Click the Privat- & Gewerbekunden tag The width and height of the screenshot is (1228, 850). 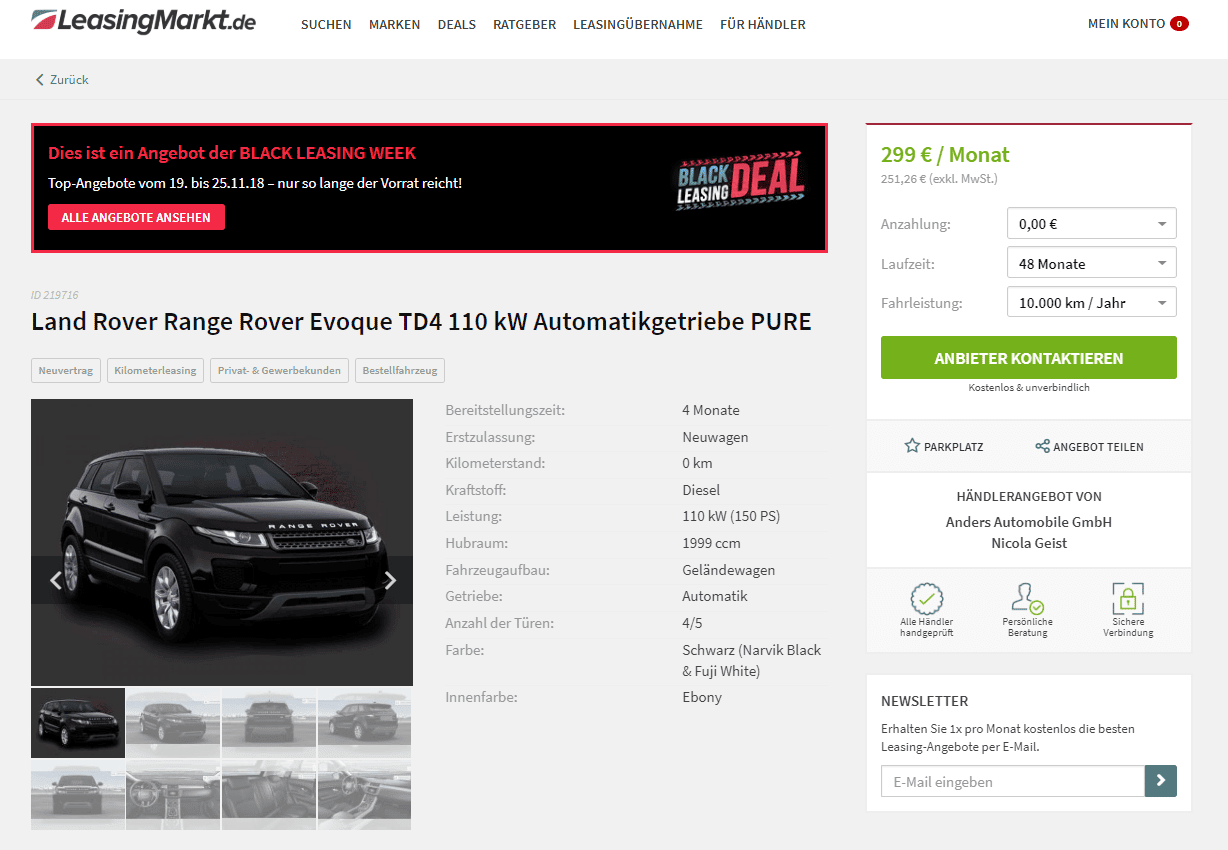(x=279, y=371)
